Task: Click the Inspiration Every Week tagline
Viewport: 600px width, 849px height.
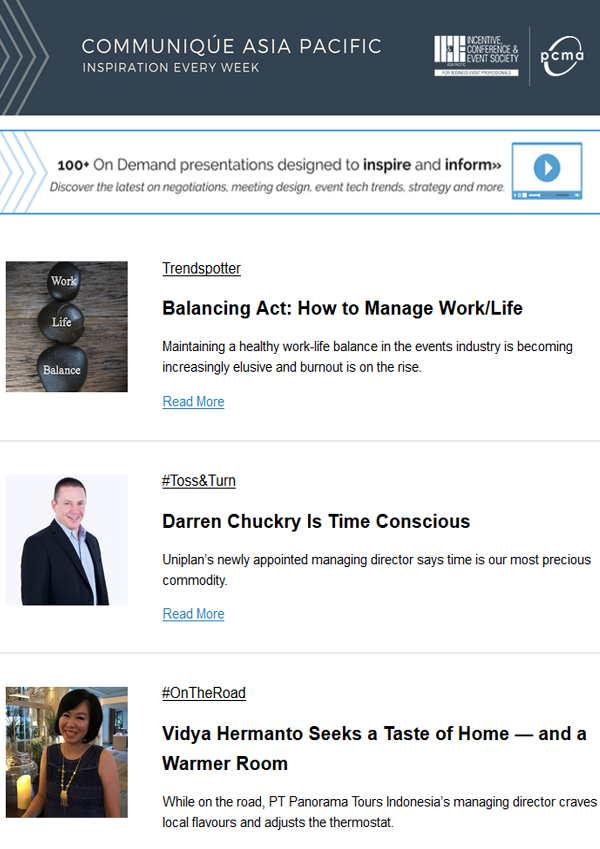Action: tap(171, 68)
